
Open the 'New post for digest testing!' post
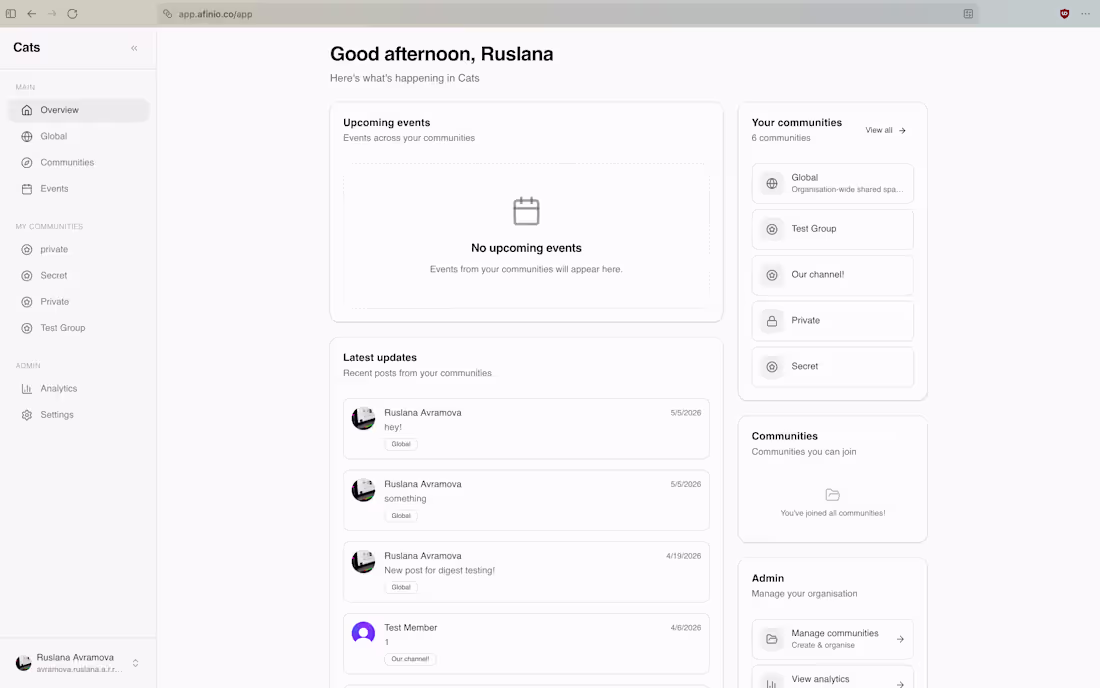tap(526, 572)
